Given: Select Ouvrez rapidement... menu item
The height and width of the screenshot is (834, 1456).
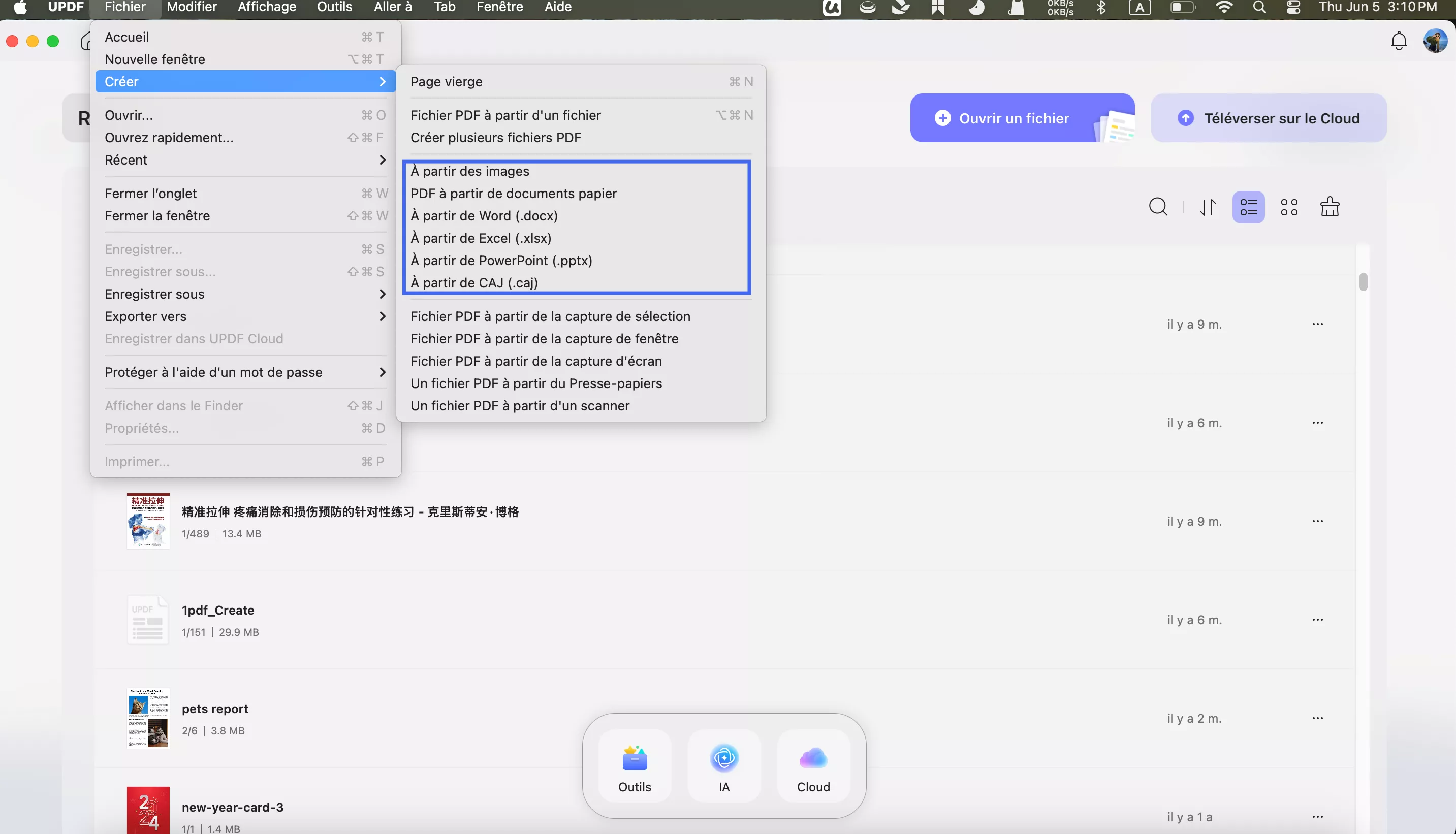Looking at the screenshot, I should point(245,138).
